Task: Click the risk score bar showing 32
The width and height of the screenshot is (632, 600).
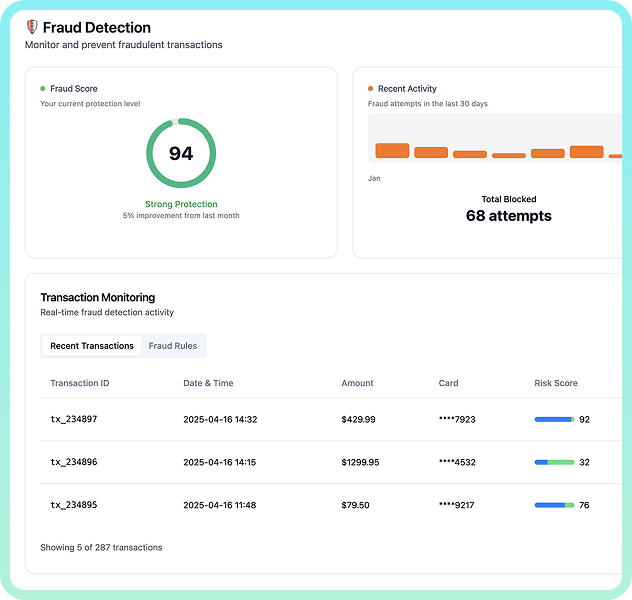Action: (x=554, y=463)
